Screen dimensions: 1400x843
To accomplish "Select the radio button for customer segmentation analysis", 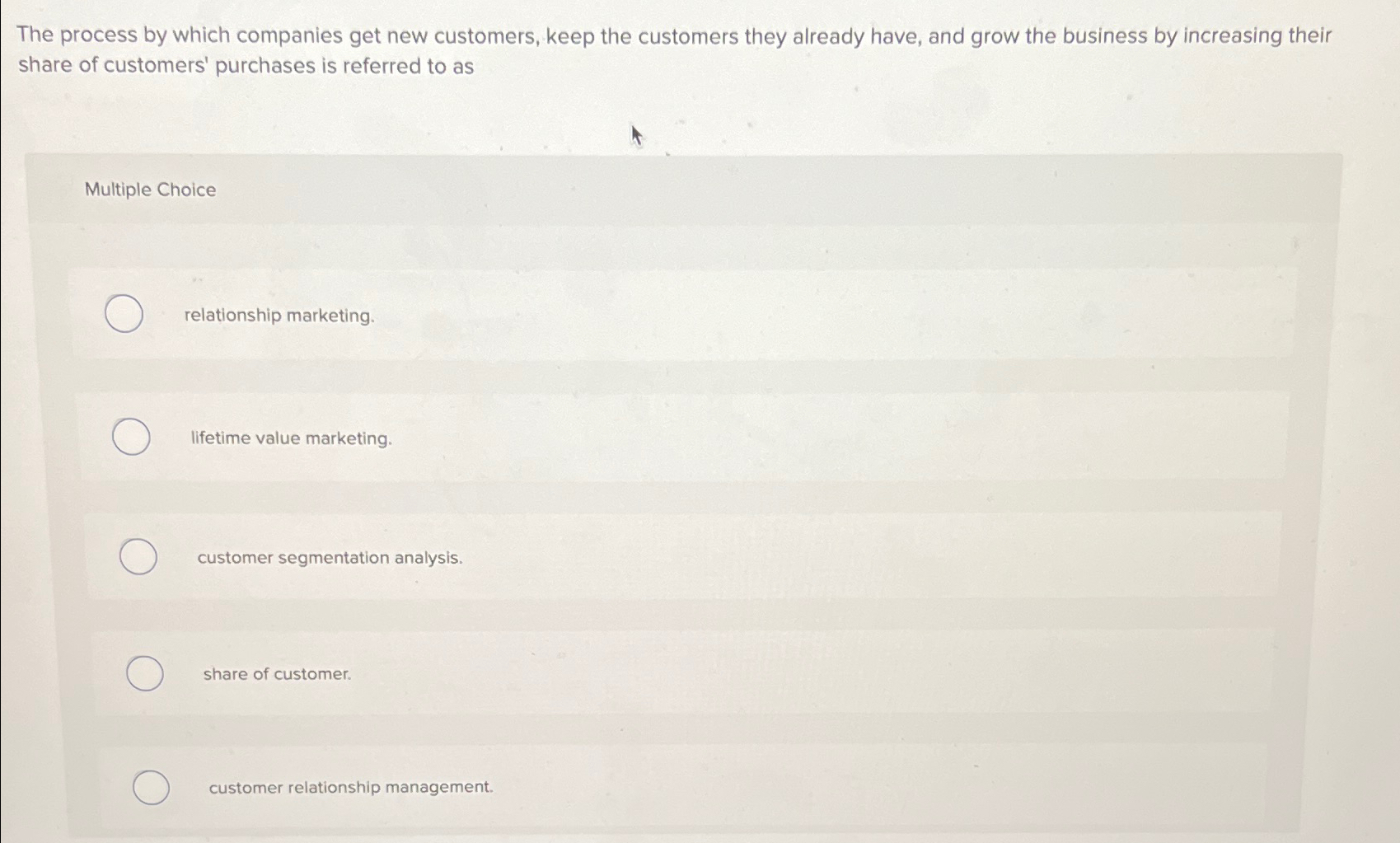I will tap(138, 557).
